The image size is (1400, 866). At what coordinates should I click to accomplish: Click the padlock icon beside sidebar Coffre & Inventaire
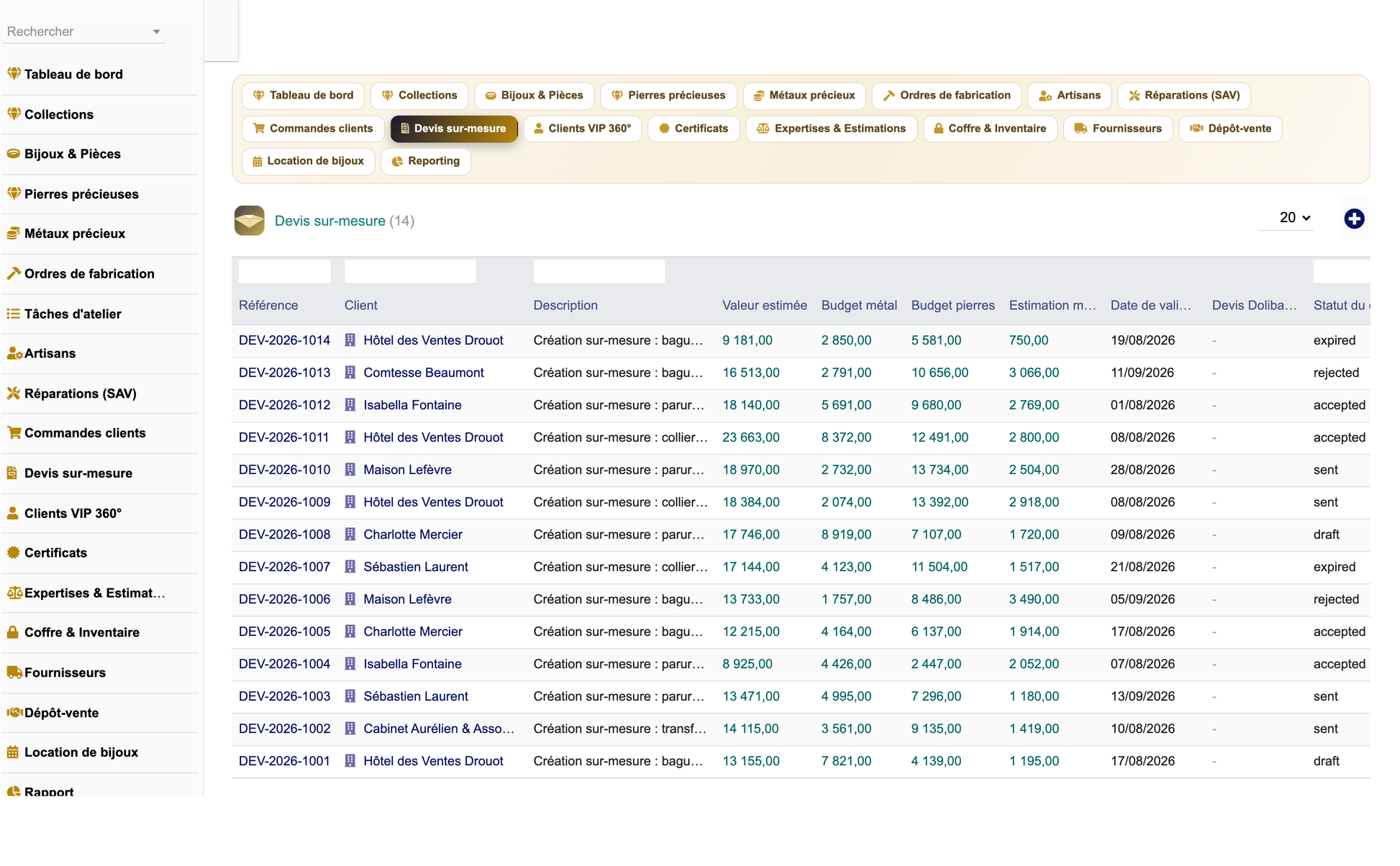pyautogui.click(x=12, y=632)
